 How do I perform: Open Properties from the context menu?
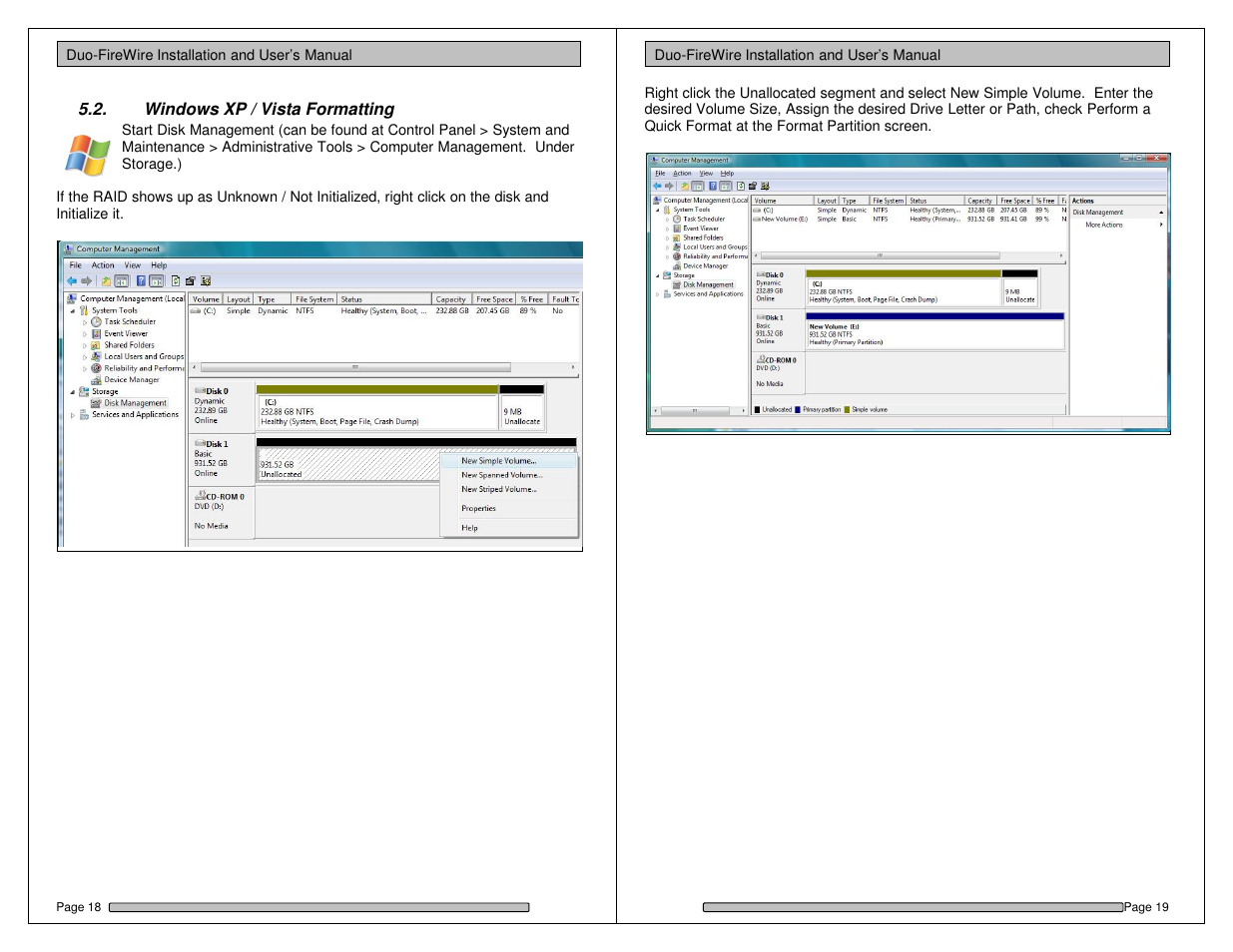(x=509, y=508)
